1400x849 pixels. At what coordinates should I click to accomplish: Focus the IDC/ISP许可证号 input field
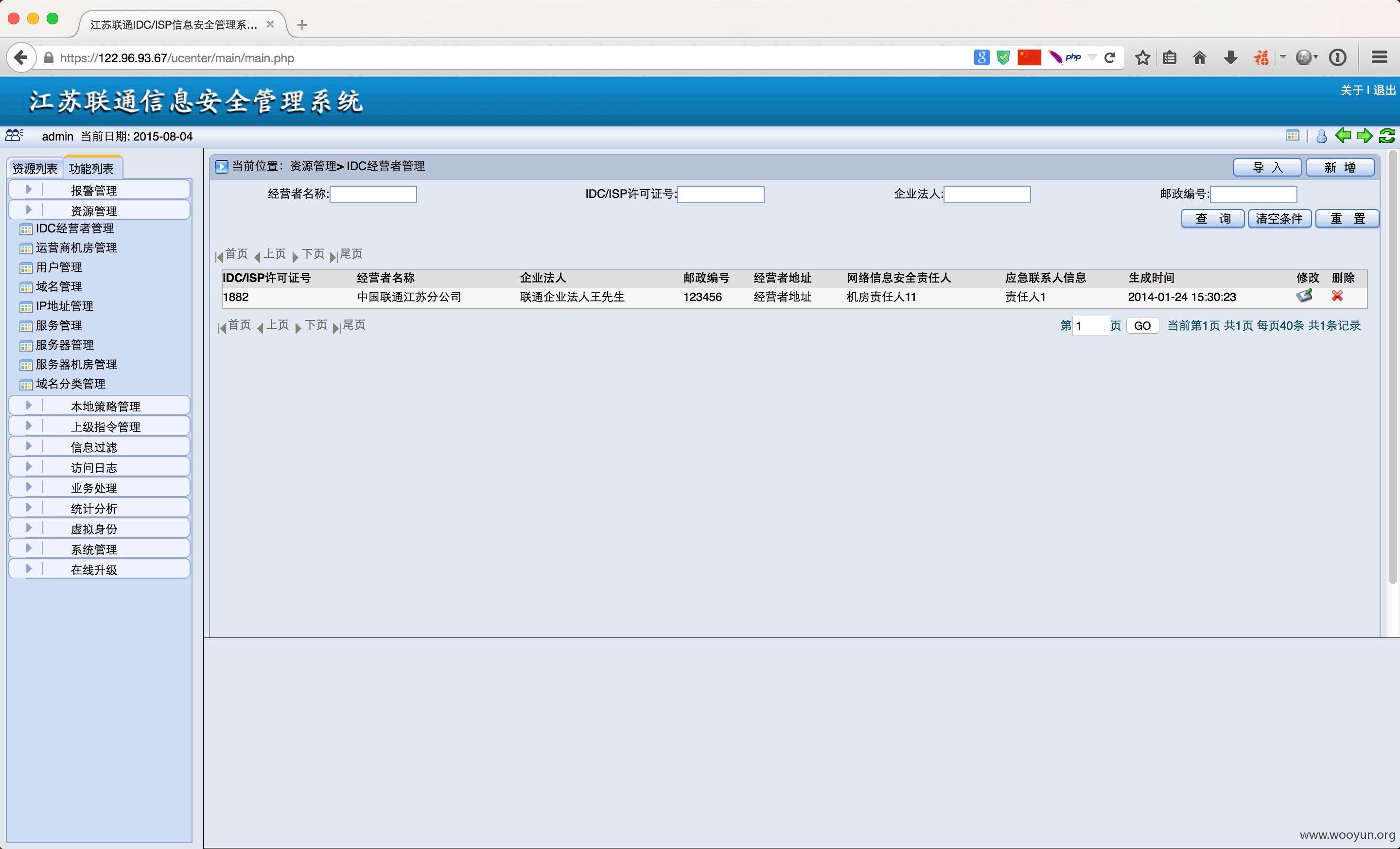[x=720, y=195]
